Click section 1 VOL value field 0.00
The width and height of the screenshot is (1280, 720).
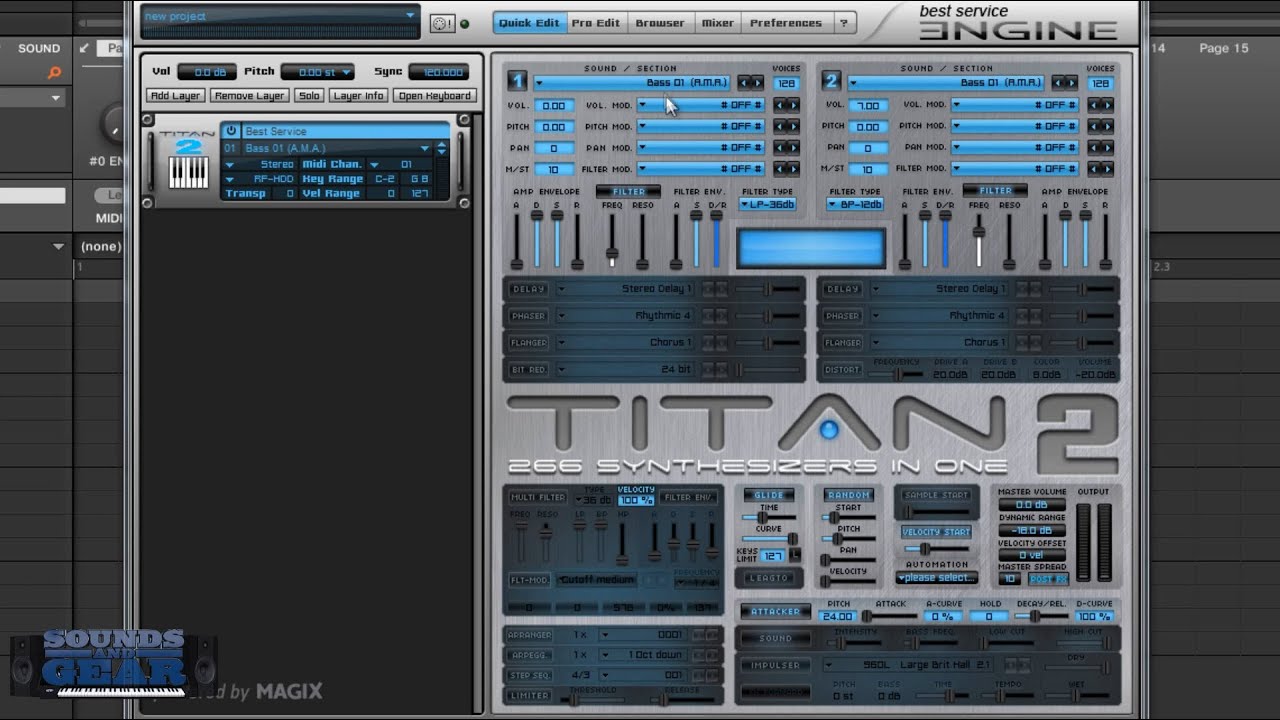point(553,105)
